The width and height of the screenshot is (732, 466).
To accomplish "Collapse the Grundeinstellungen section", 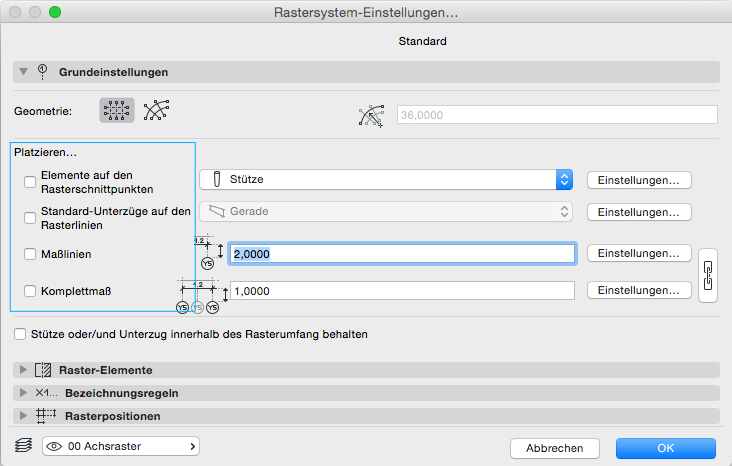I will click(x=24, y=72).
